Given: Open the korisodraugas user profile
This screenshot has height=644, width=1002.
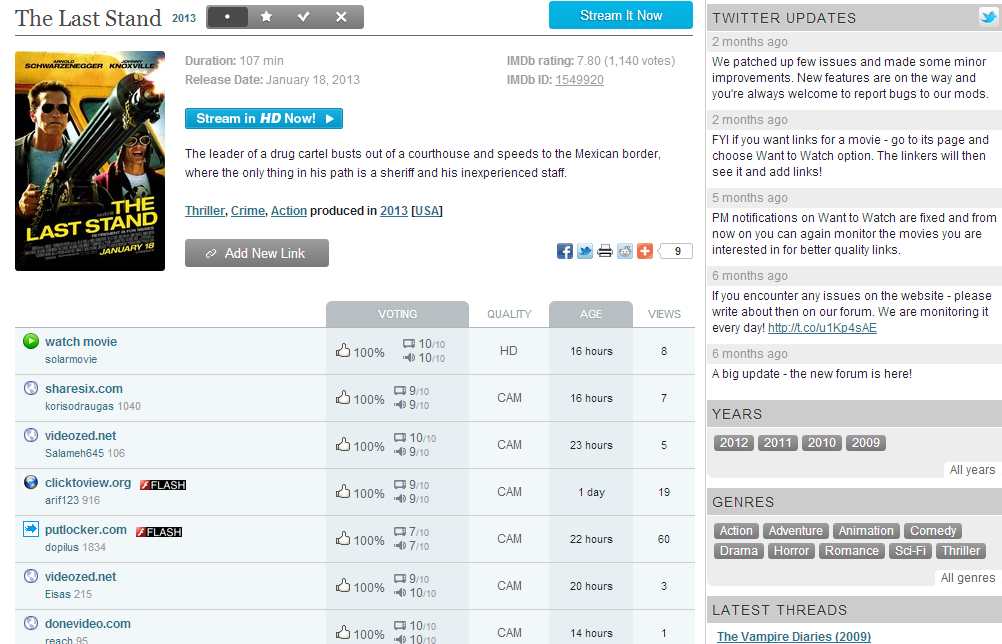Looking at the screenshot, I should tap(79, 406).
